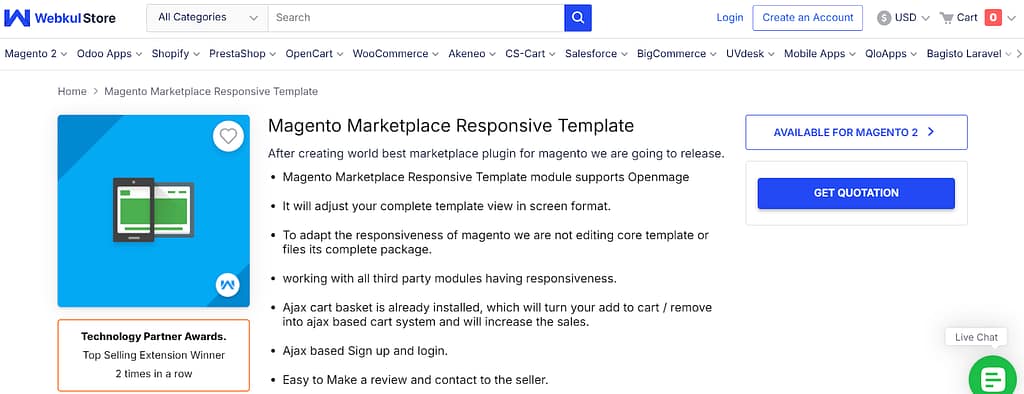Click the product title heading
The height and width of the screenshot is (394, 1024).
pyautogui.click(x=451, y=125)
